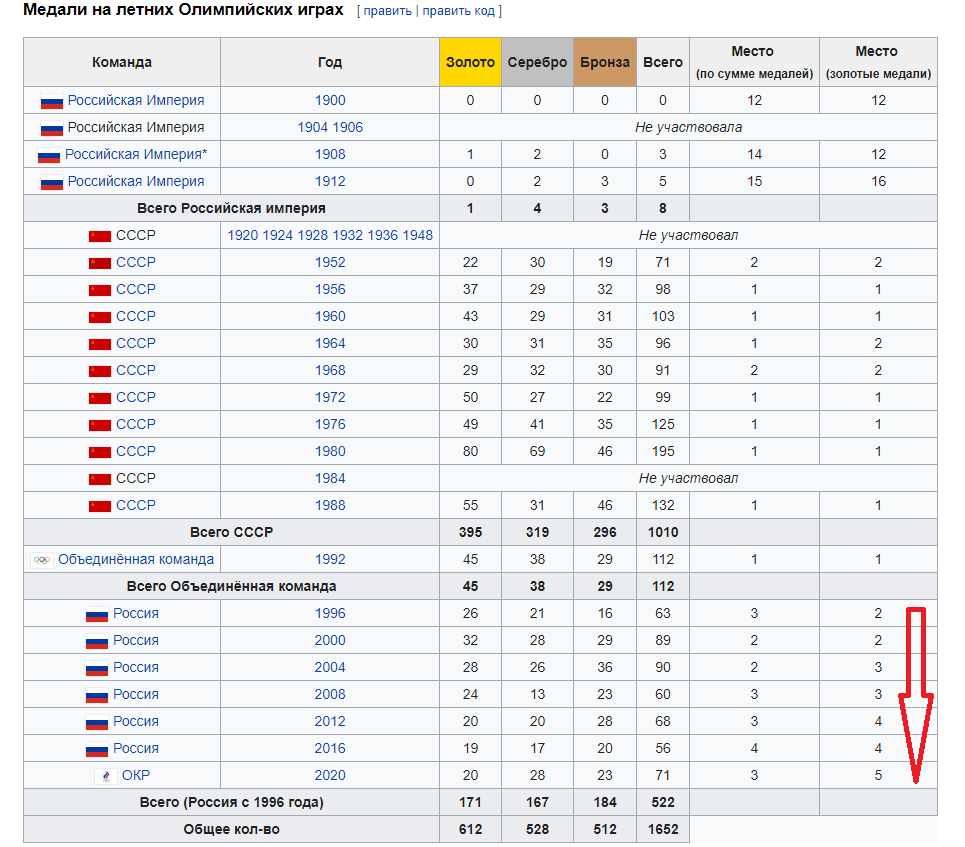Click the Россия link in 2016 row

tap(136, 749)
